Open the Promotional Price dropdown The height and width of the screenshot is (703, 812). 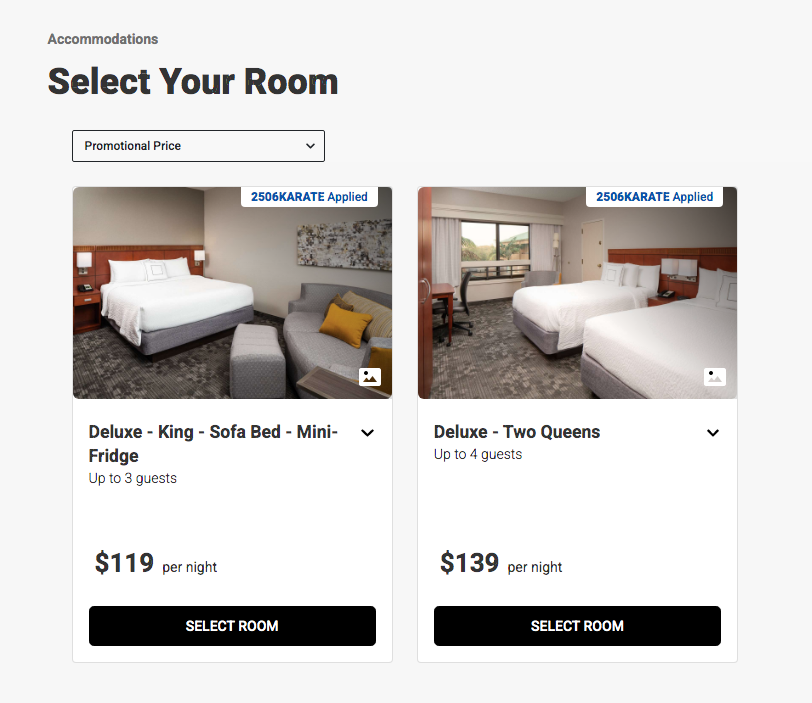[198, 146]
